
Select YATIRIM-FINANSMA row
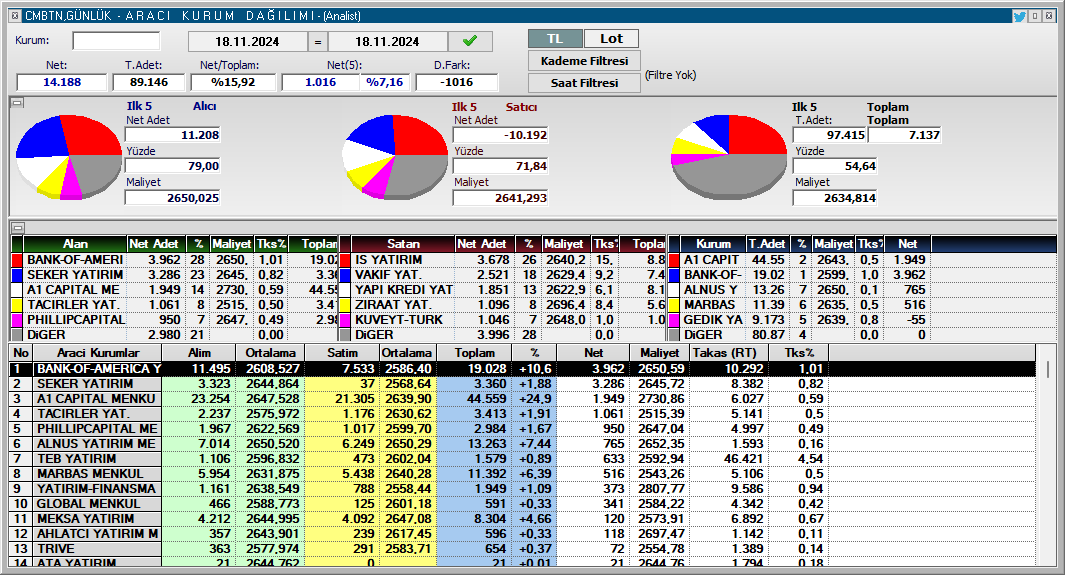coord(522,488)
